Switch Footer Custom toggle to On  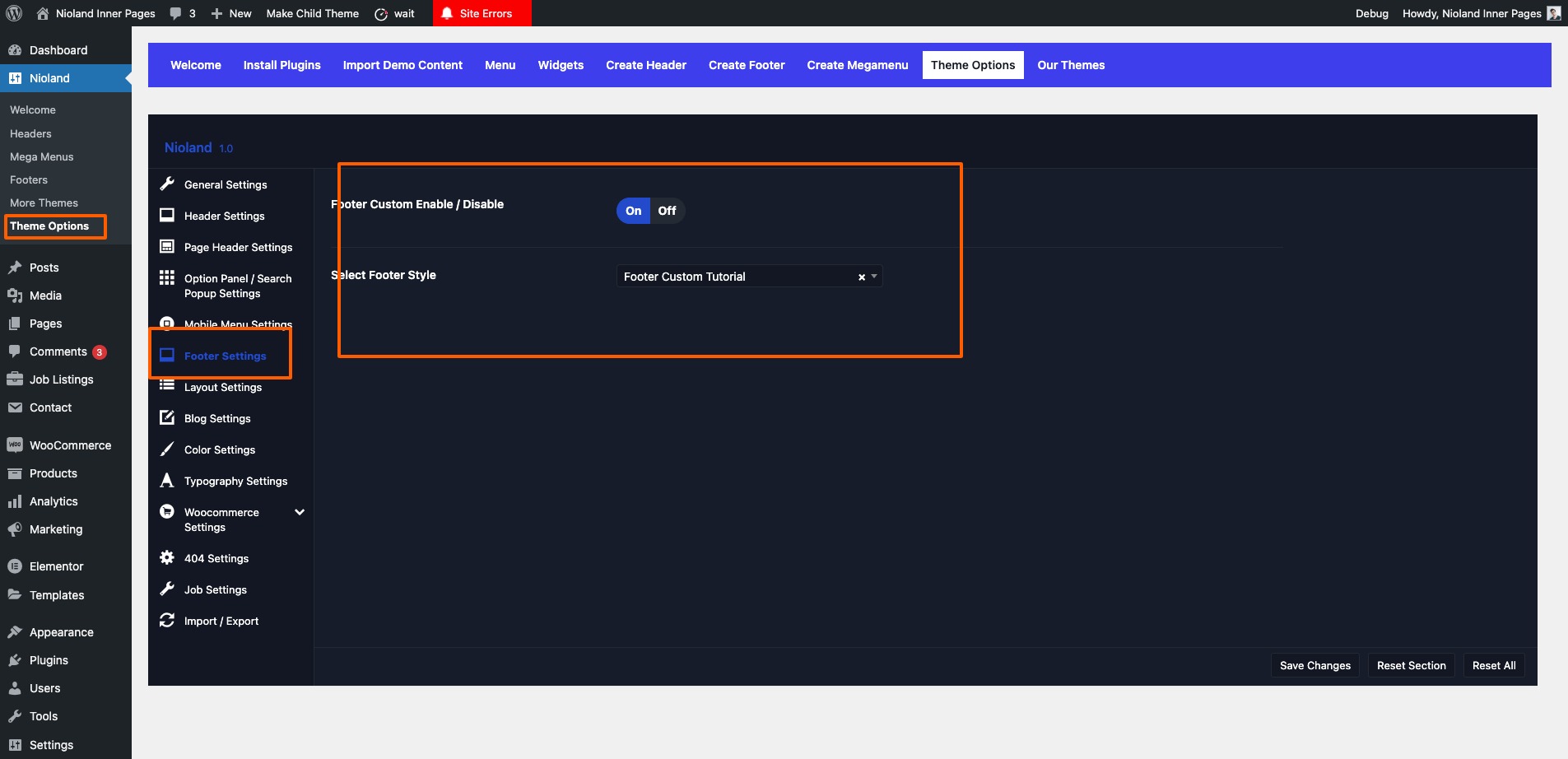click(633, 211)
